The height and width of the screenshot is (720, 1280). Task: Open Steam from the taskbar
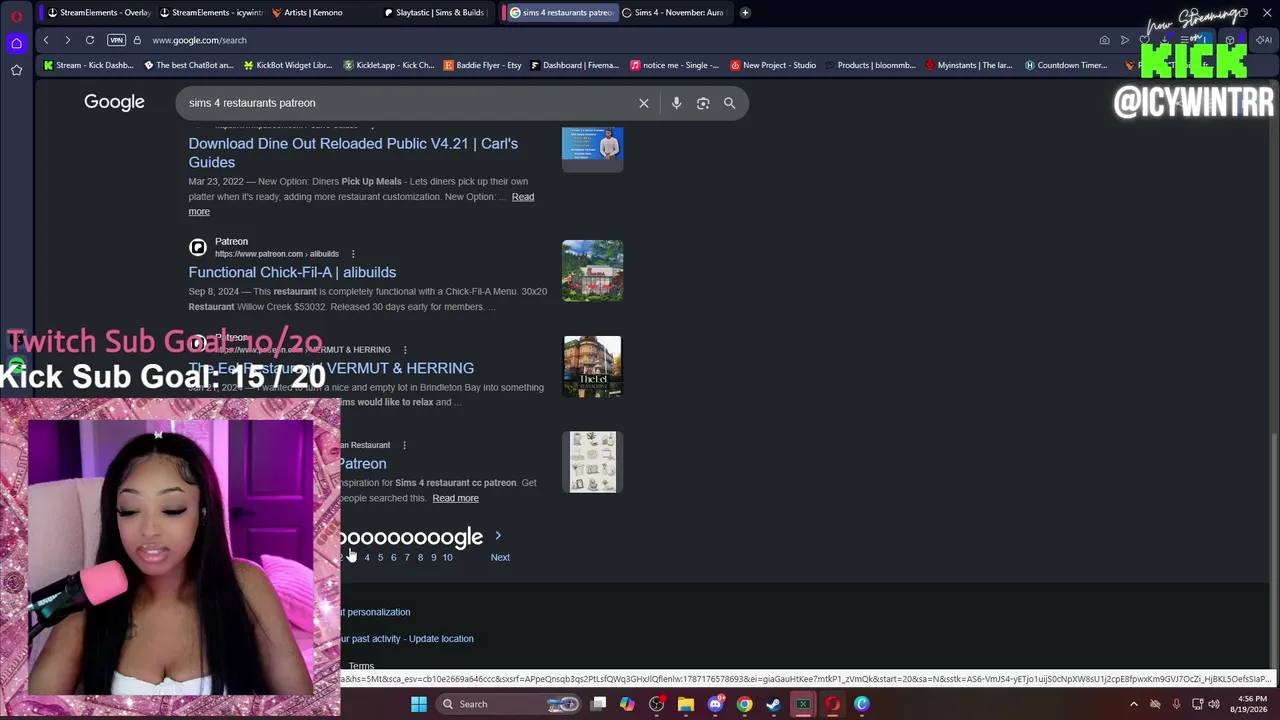tap(773, 704)
